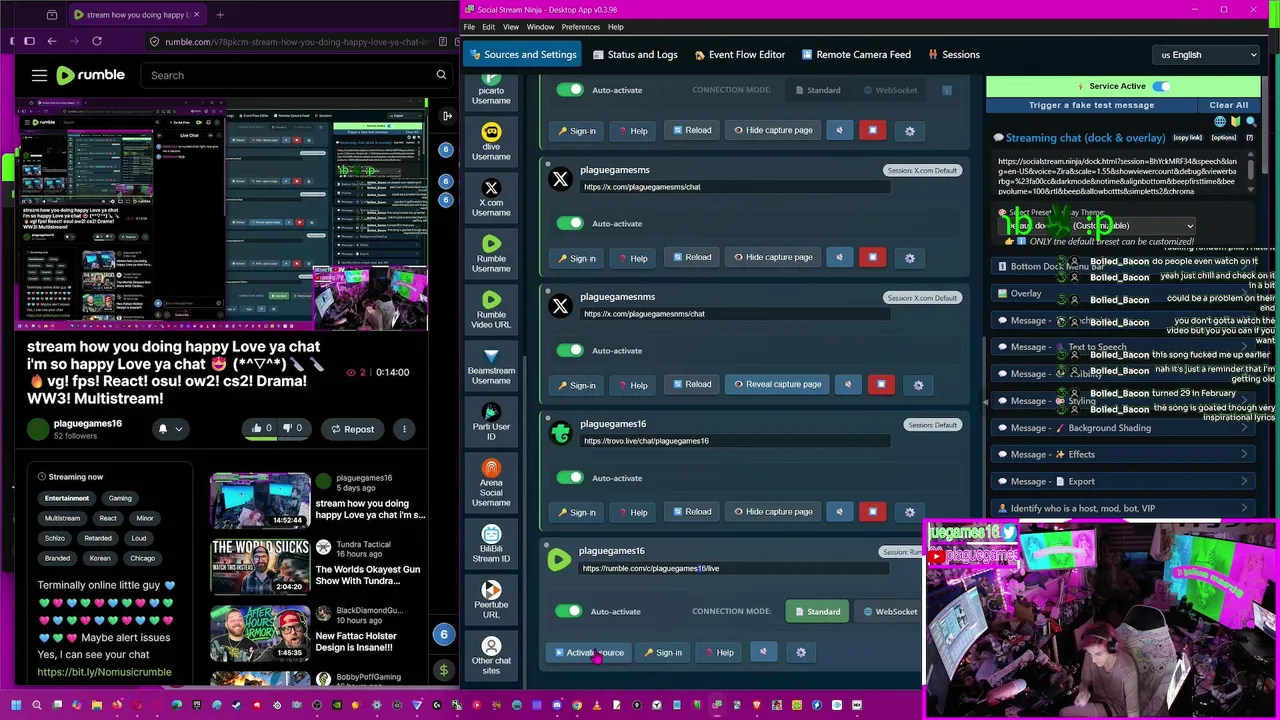1280x720 pixels.
Task: Open the Windows Start menu
Action: [16, 705]
